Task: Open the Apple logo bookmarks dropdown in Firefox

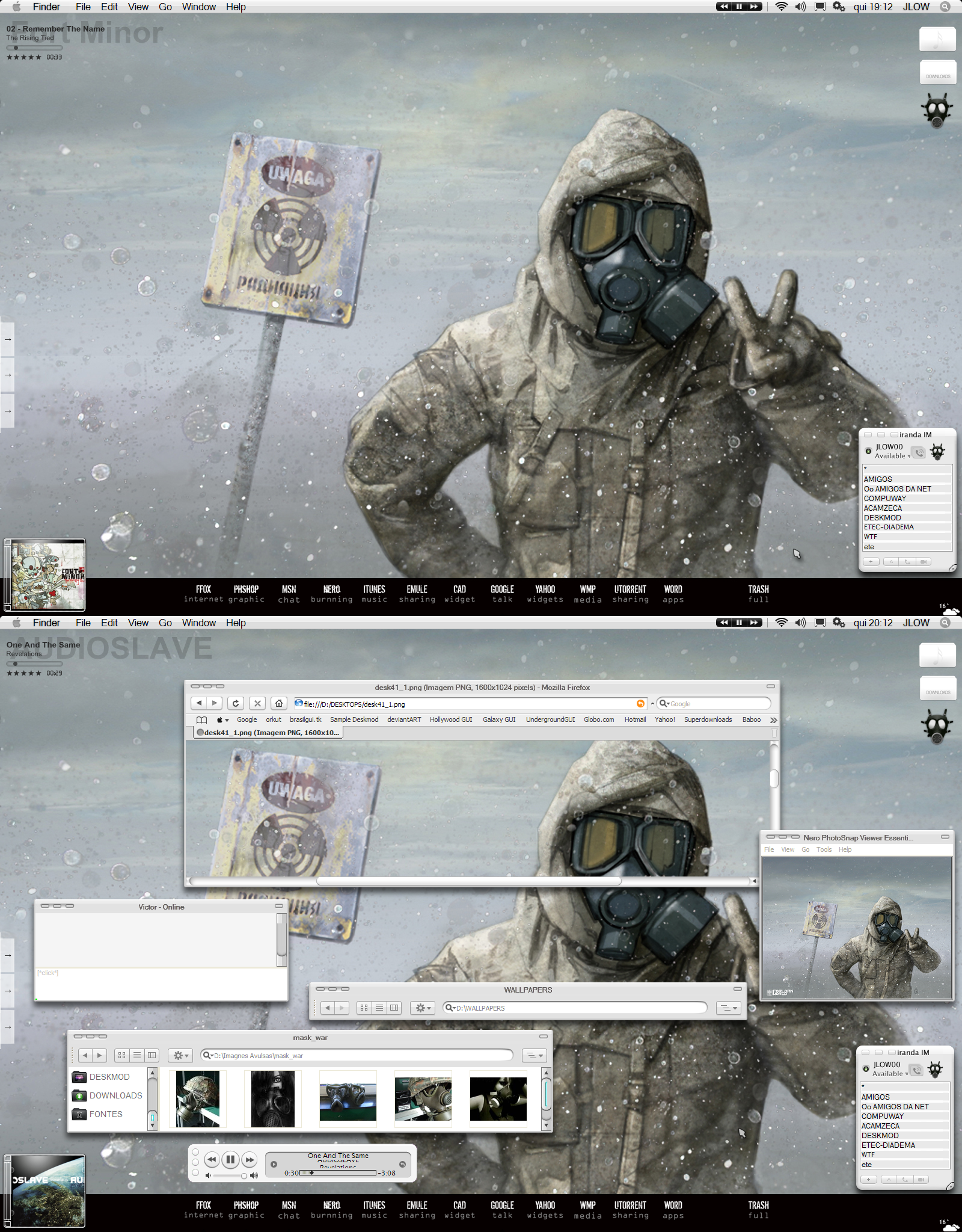Action: (222, 719)
